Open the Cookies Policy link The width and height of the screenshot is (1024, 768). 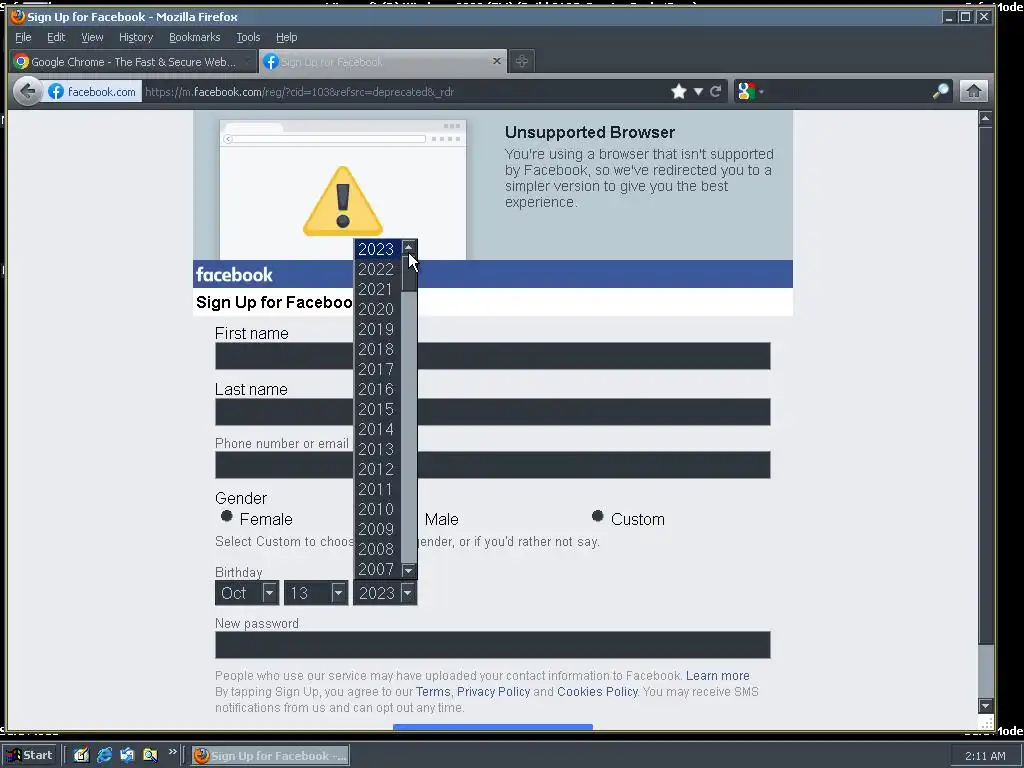(x=597, y=692)
